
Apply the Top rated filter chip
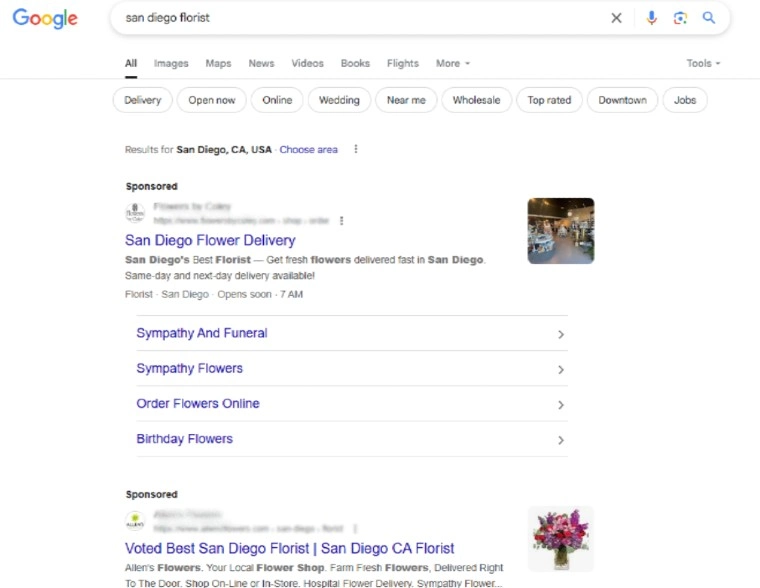(x=549, y=100)
